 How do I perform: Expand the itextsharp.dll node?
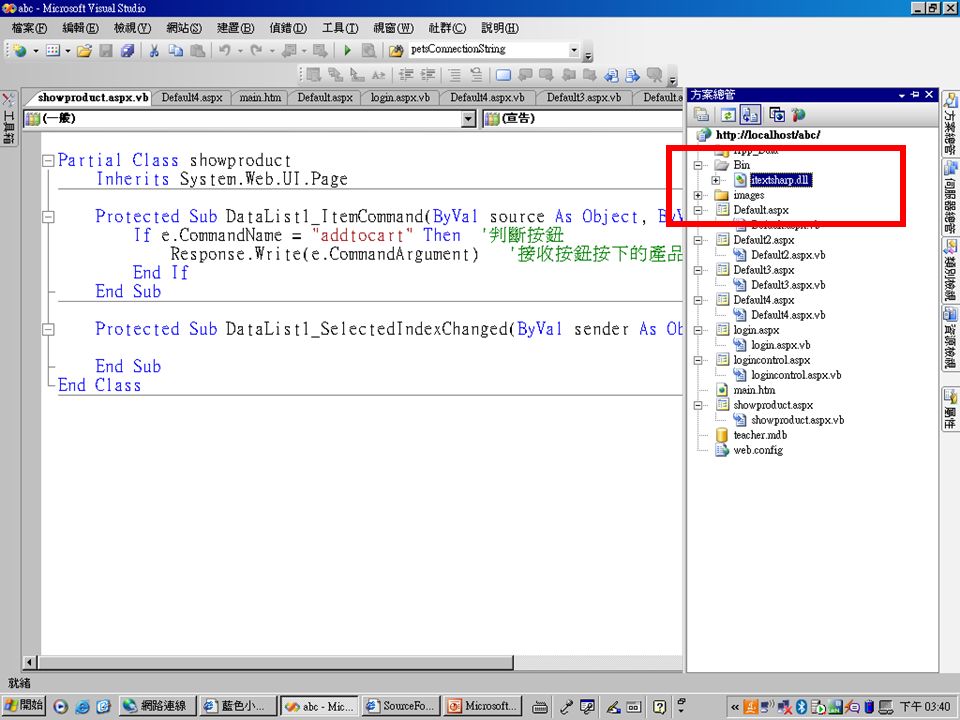tap(715, 181)
